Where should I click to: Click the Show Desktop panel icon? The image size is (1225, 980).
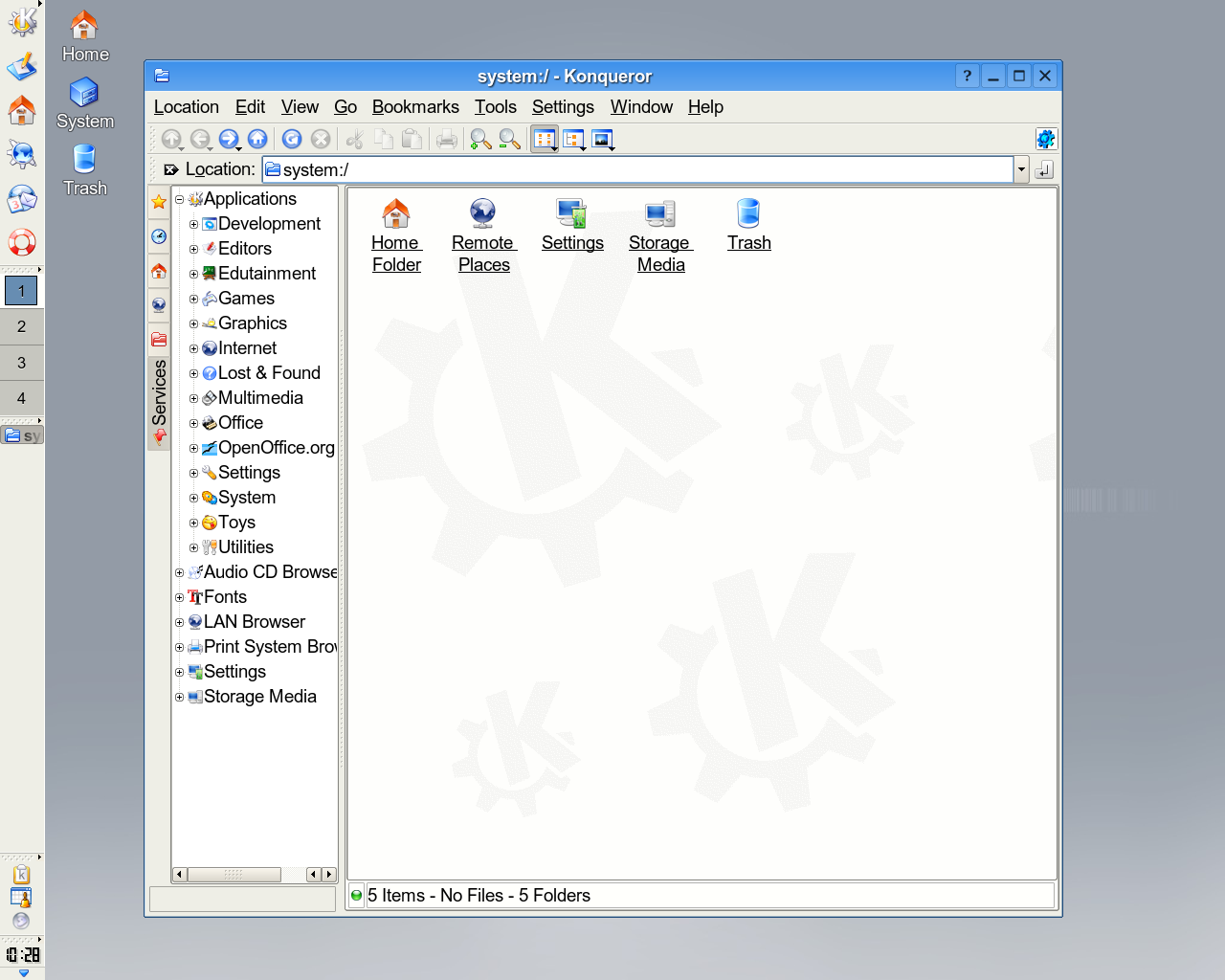click(x=22, y=66)
